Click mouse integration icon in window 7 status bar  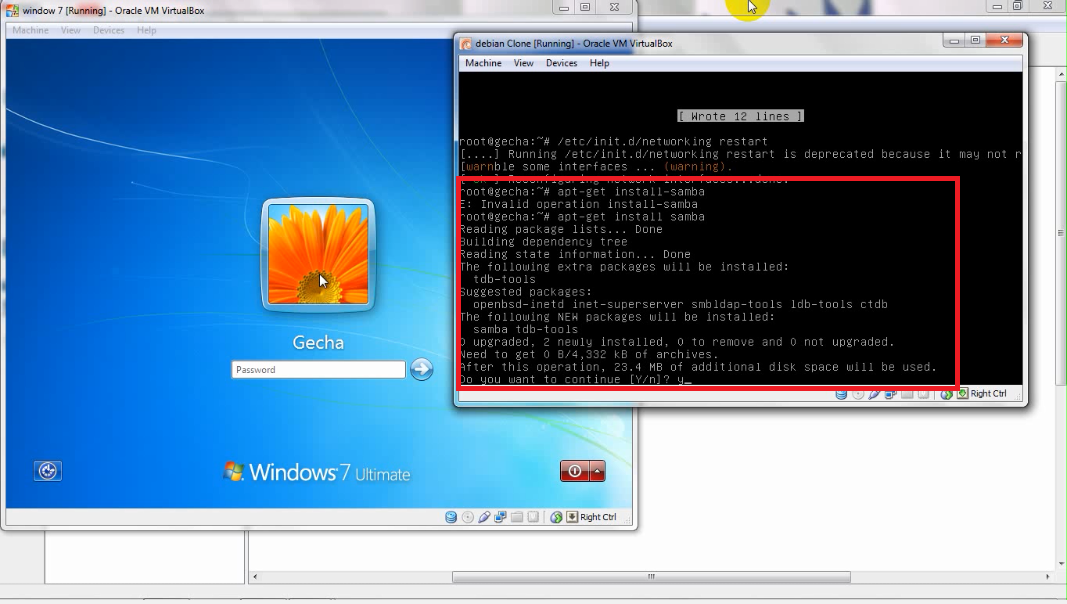click(x=556, y=517)
